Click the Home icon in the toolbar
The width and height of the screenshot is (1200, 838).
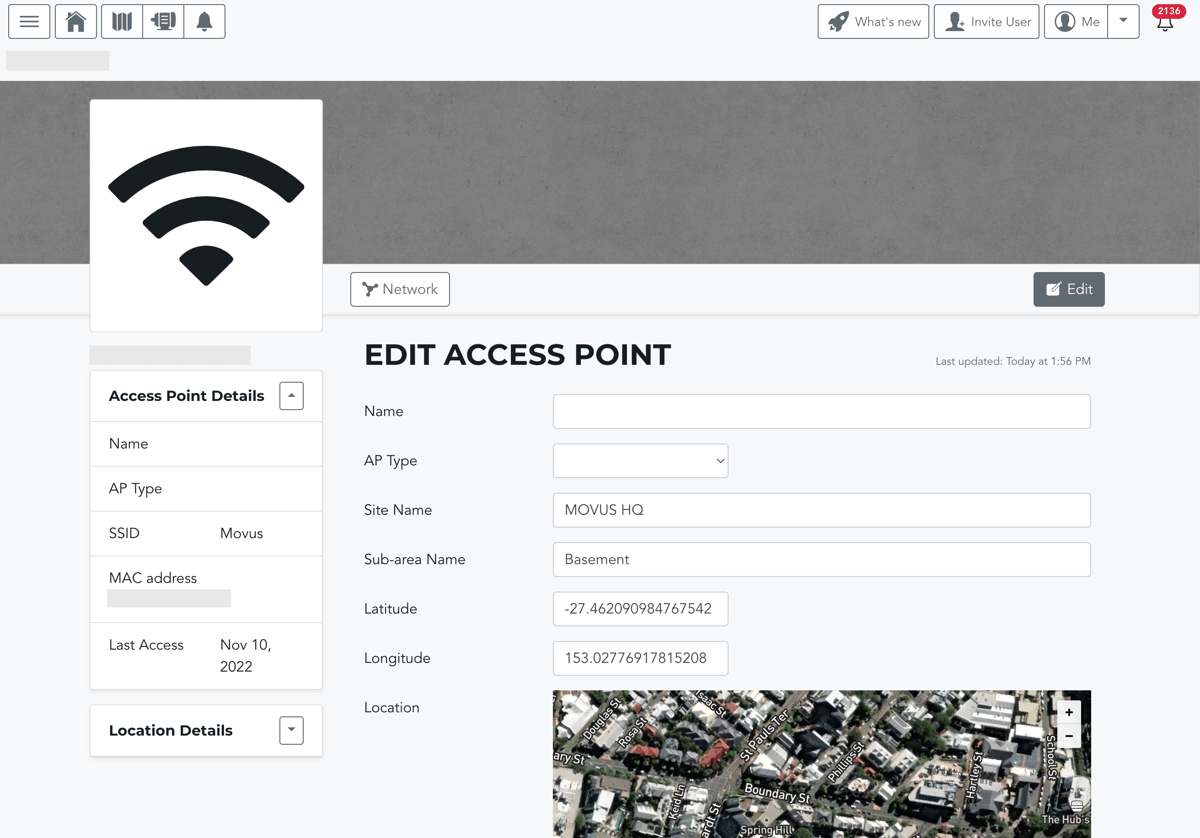pyautogui.click(x=75, y=21)
